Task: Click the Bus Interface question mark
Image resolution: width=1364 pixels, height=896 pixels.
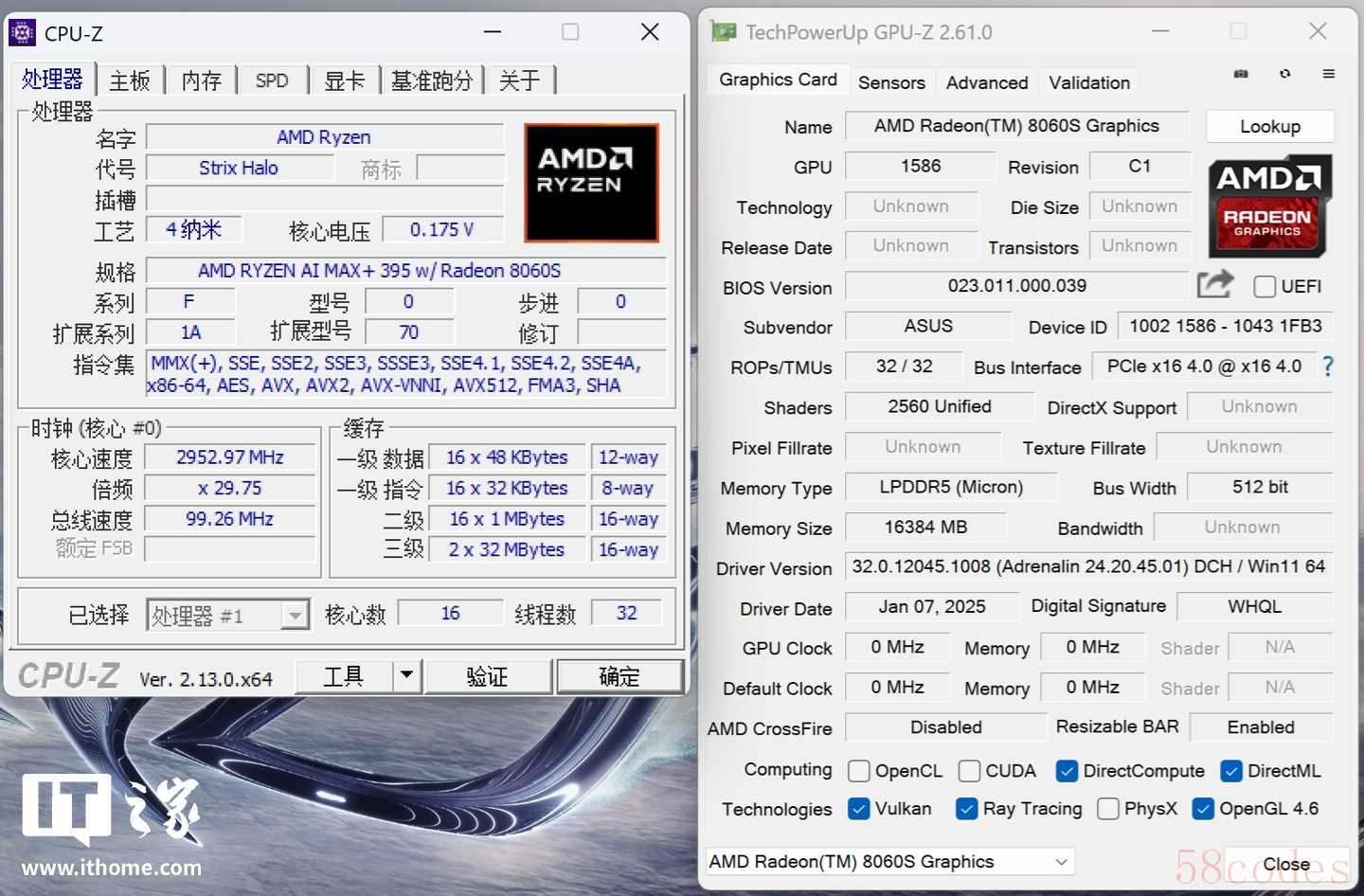Action: click(x=1328, y=367)
